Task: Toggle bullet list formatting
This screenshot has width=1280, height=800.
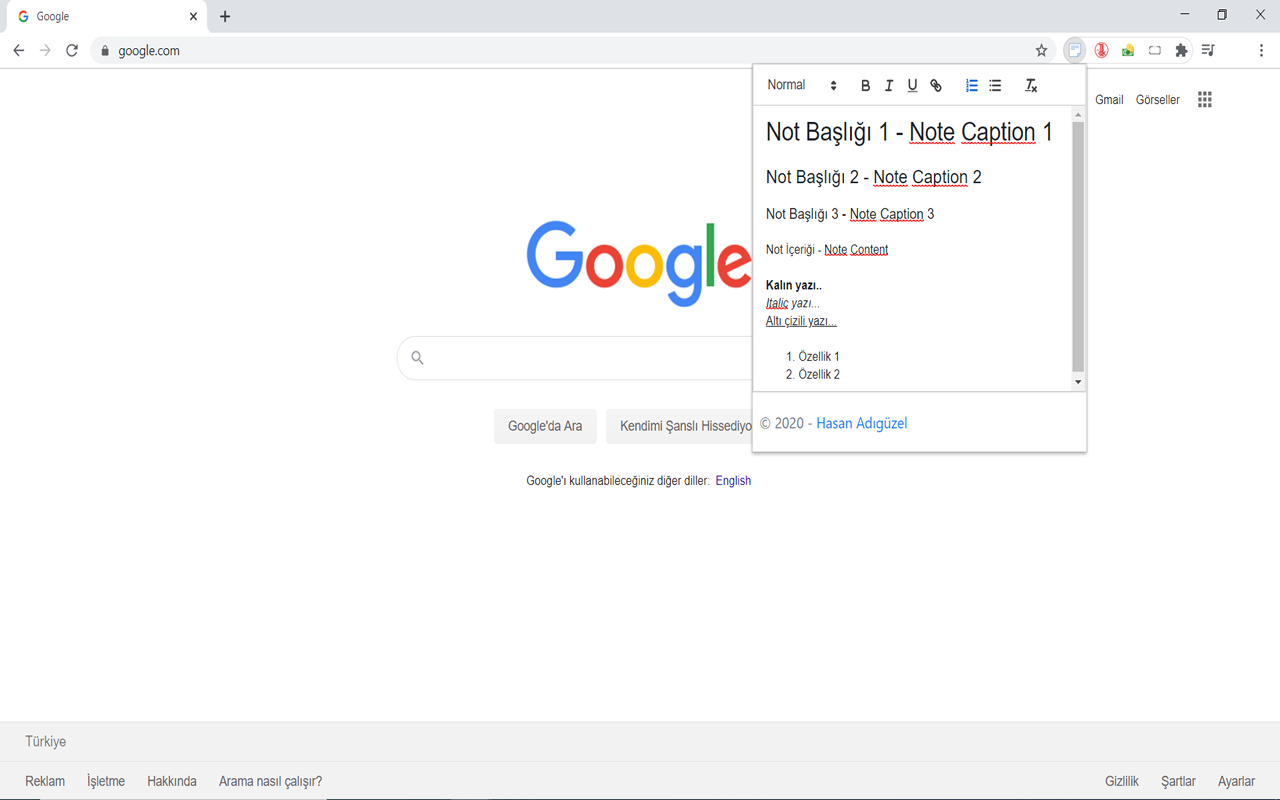Action: [x=995, y=86]
